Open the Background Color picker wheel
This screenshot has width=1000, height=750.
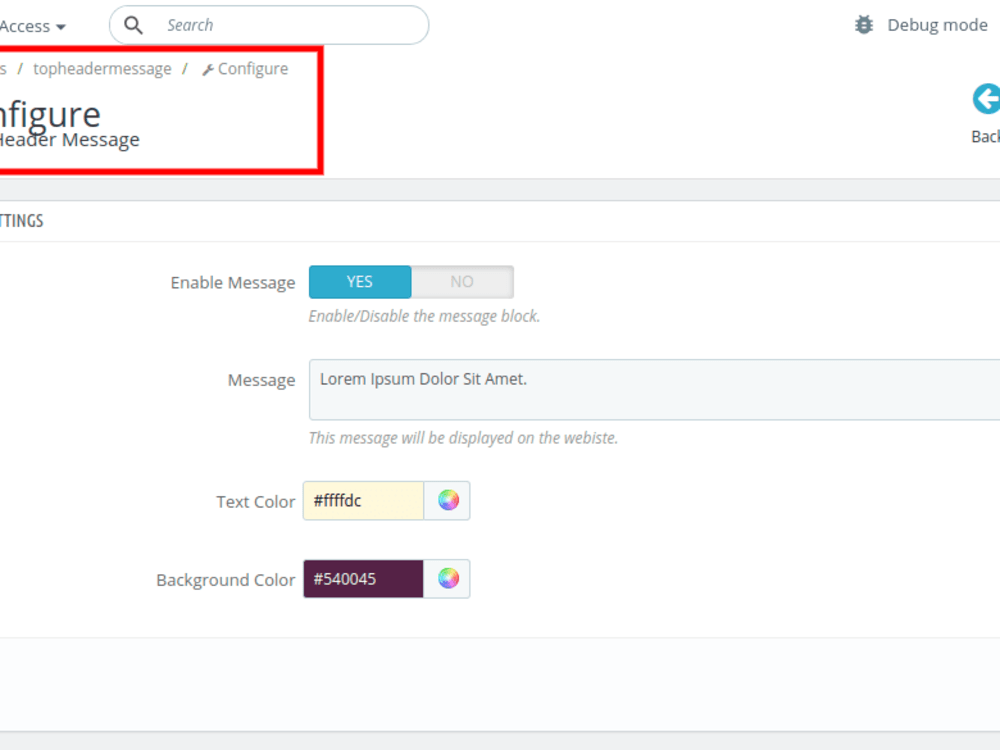[447, 578]
